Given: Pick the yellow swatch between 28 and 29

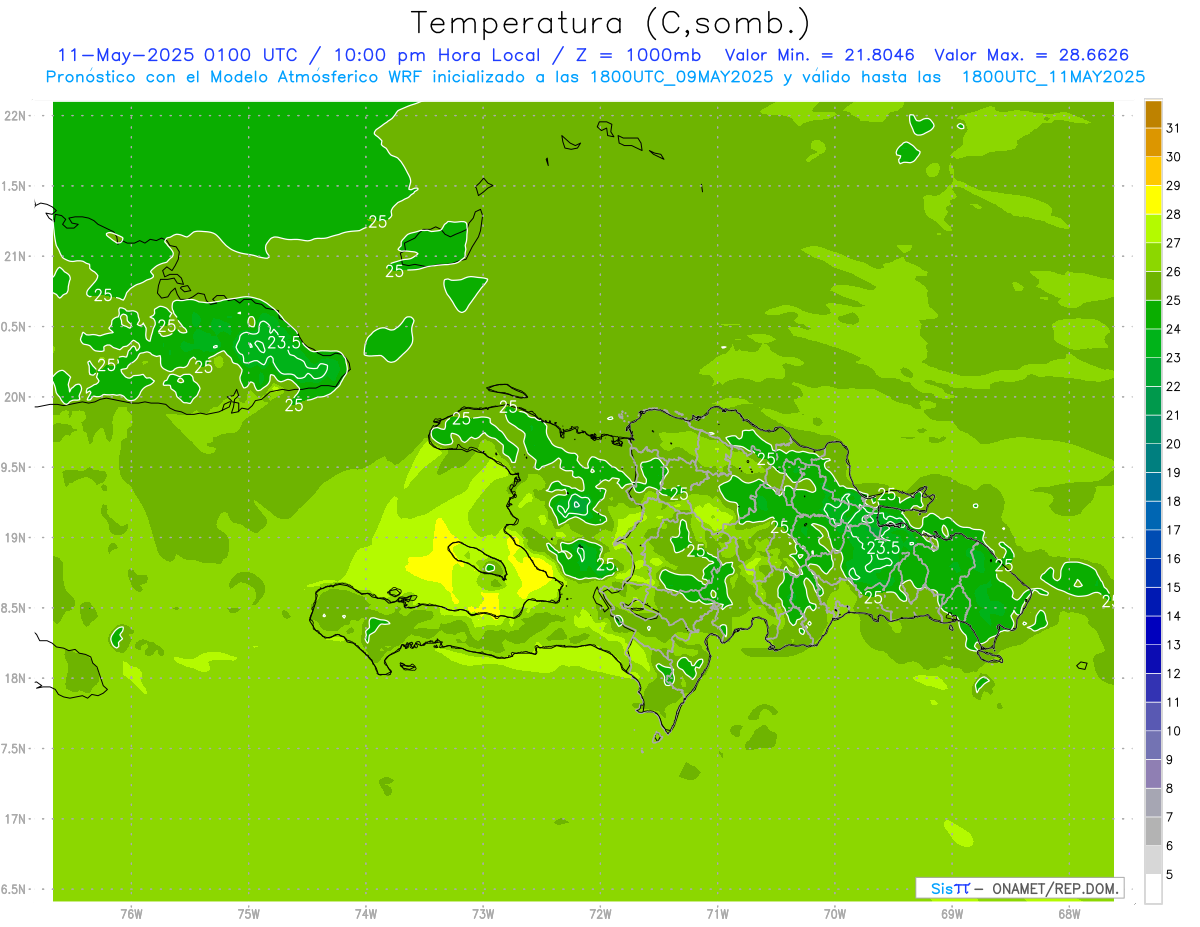Looking at the screenshot, I should (1153, 200).
